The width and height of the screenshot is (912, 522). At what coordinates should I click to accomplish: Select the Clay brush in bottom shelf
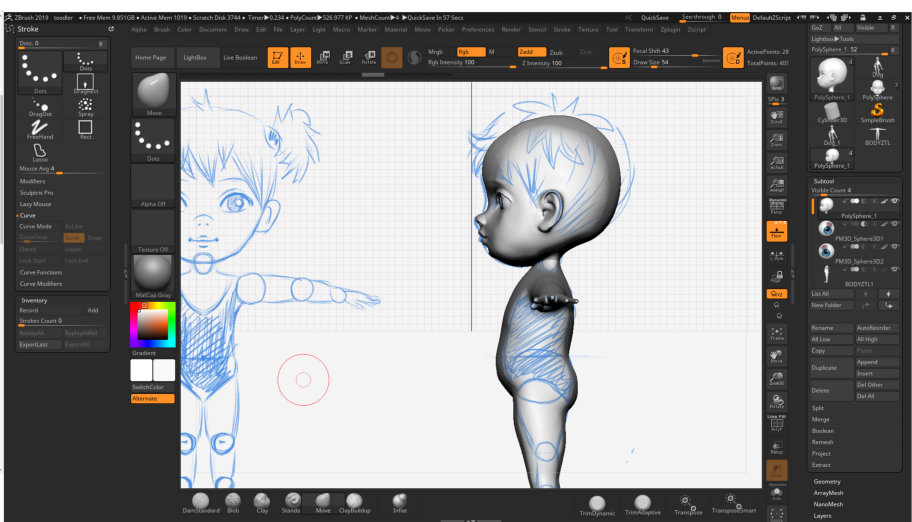pos(262,503)
